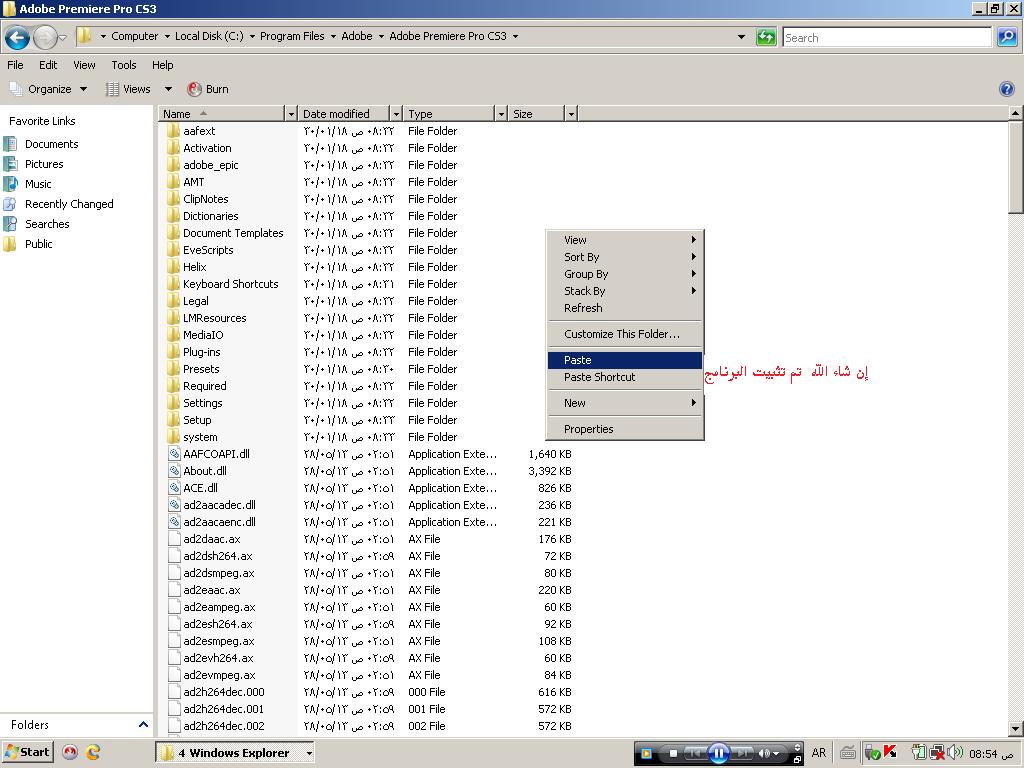Click the 4 Windows Explorer taskbar button
Screen dimensions: 1024x768
tap(236, 753)
